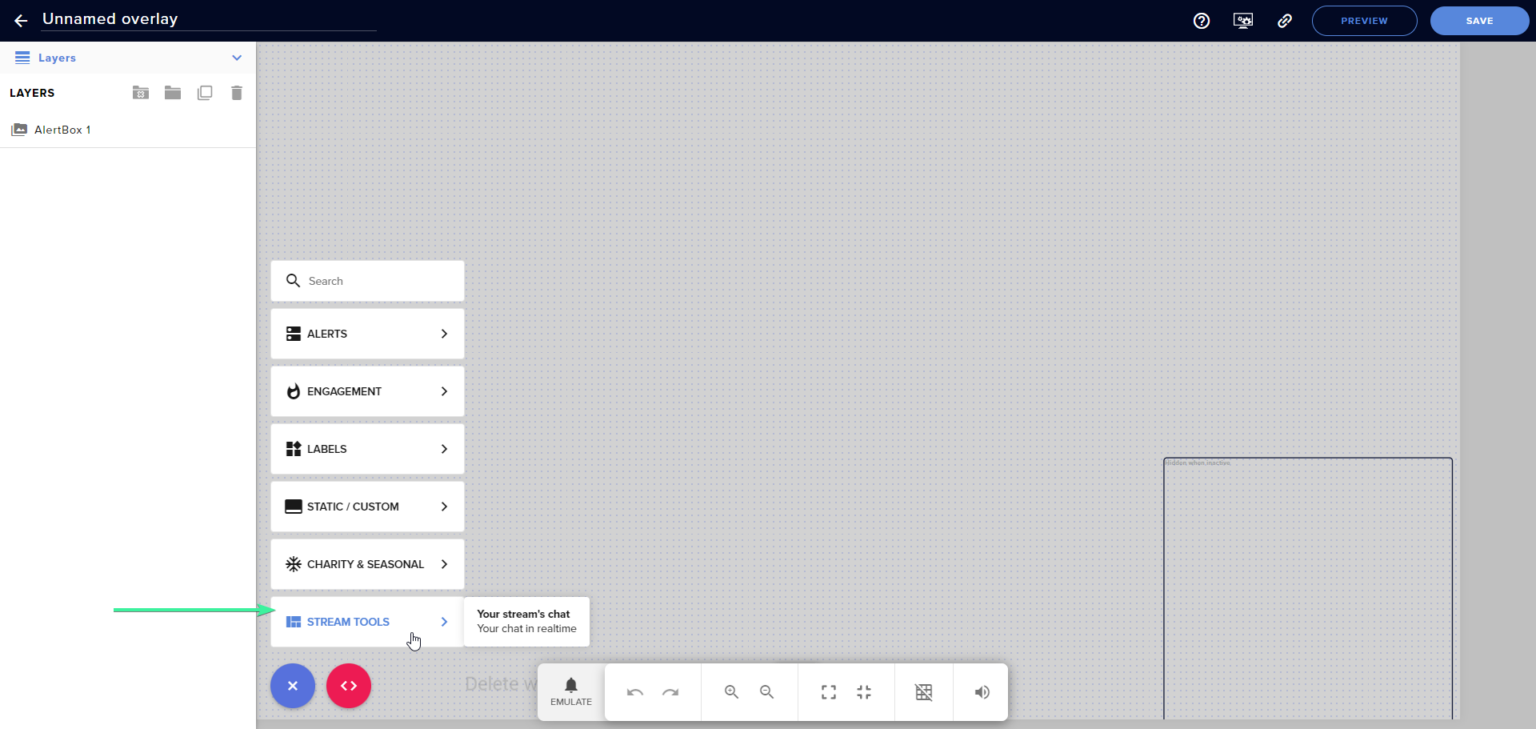Image resolution: width=1536 pixels, height=729 pixels.
Task: Toggle the embed code widget button
Action: click(x=348, y=686)
